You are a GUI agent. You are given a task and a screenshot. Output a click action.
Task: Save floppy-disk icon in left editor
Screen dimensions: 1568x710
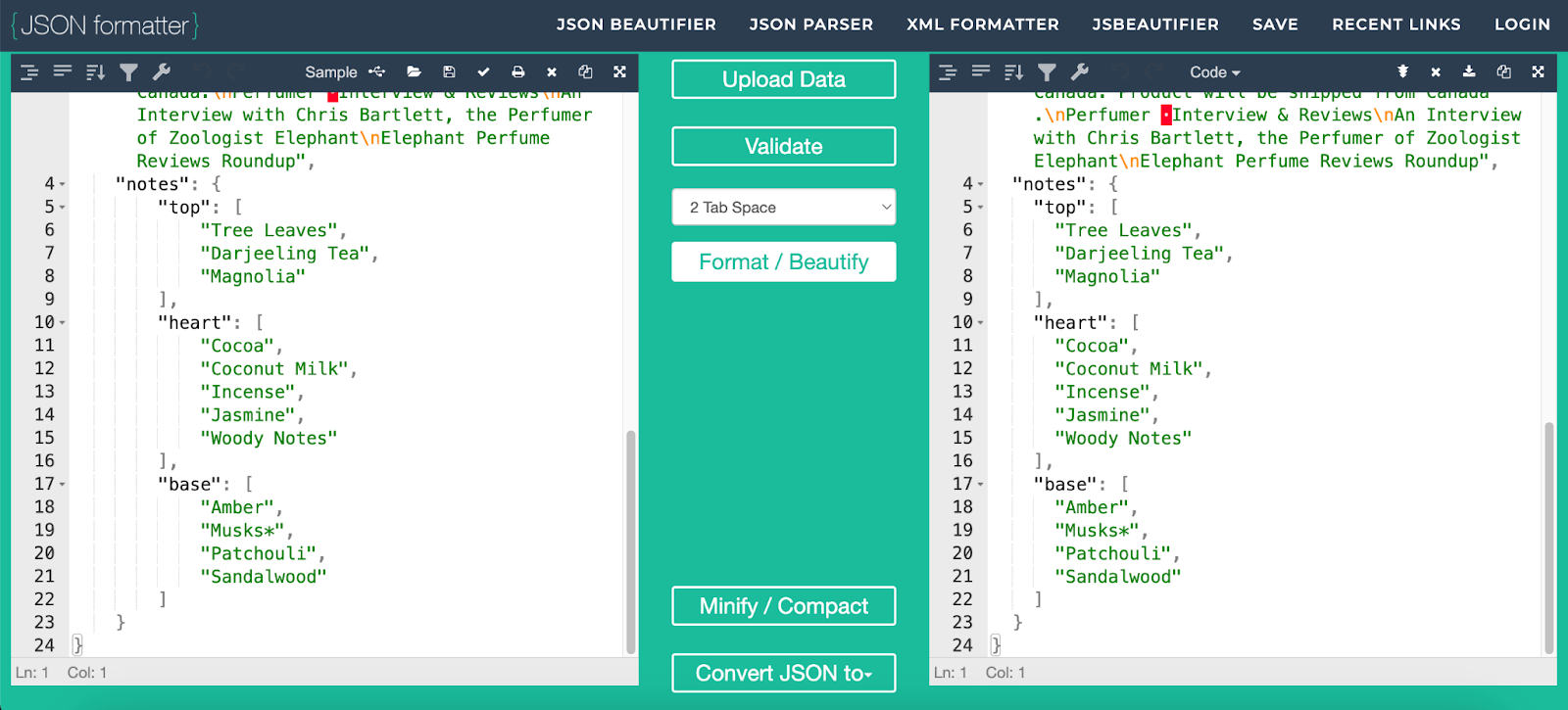pyautogui.click(x=449, y=71)
